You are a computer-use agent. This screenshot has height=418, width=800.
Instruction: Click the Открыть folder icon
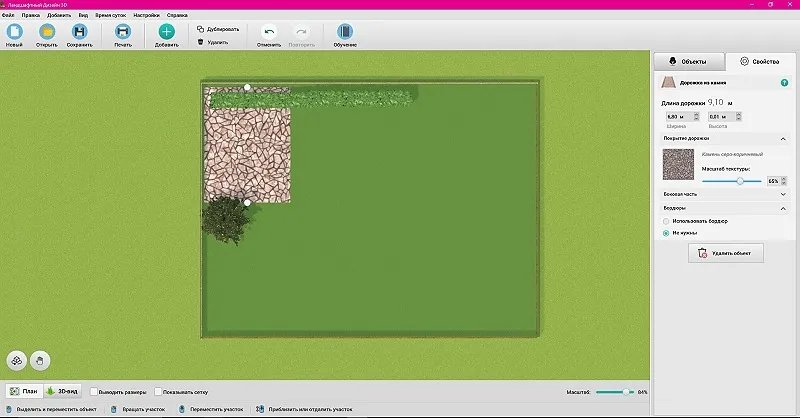tap(47, 32)
